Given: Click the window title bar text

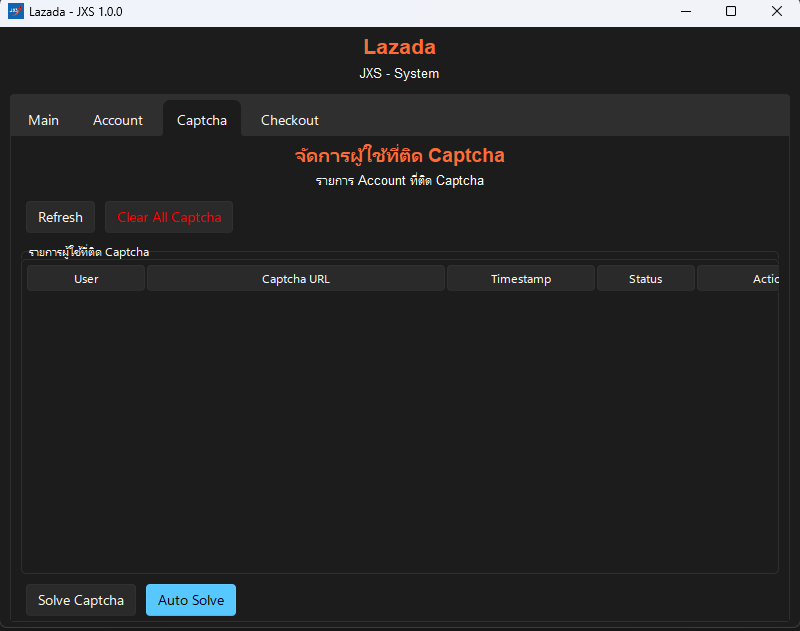Looking at the screenshot, I should click(76, 12).
